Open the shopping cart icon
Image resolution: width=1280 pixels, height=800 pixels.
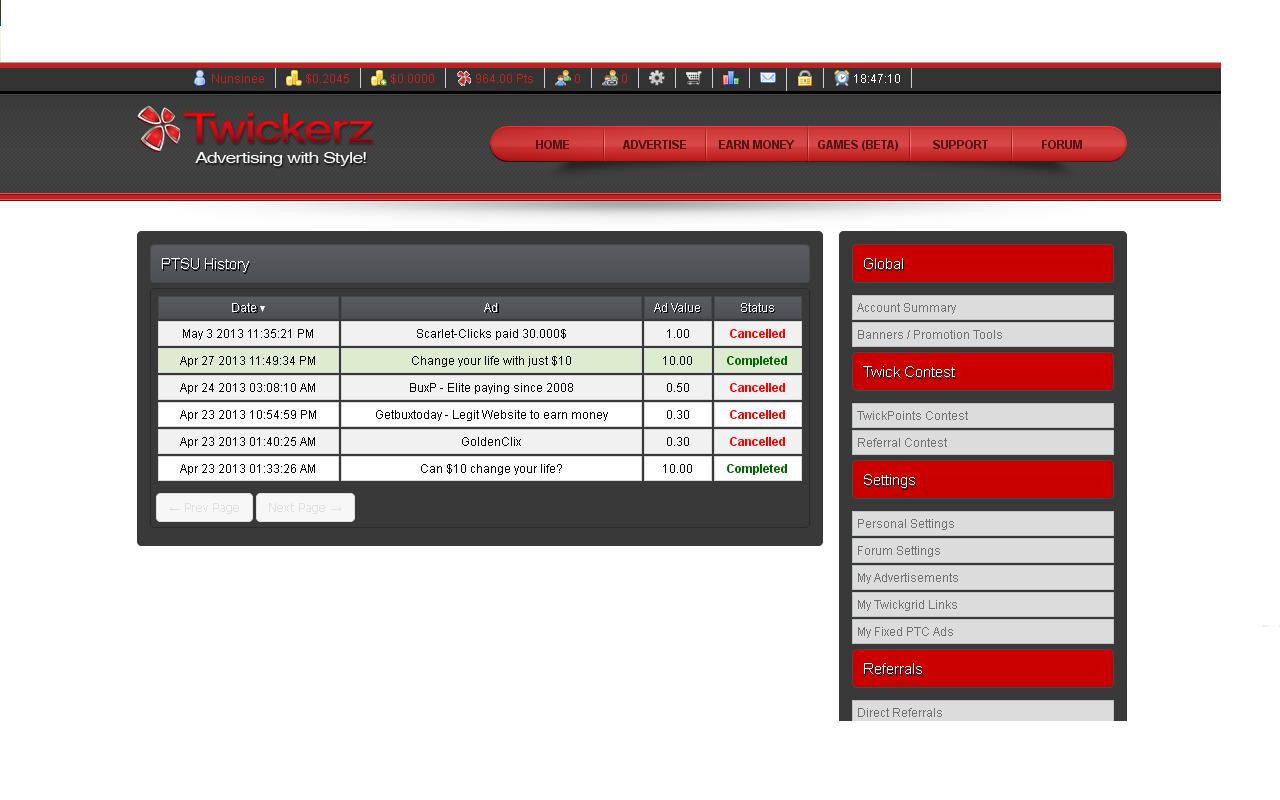tap(693, 78)
